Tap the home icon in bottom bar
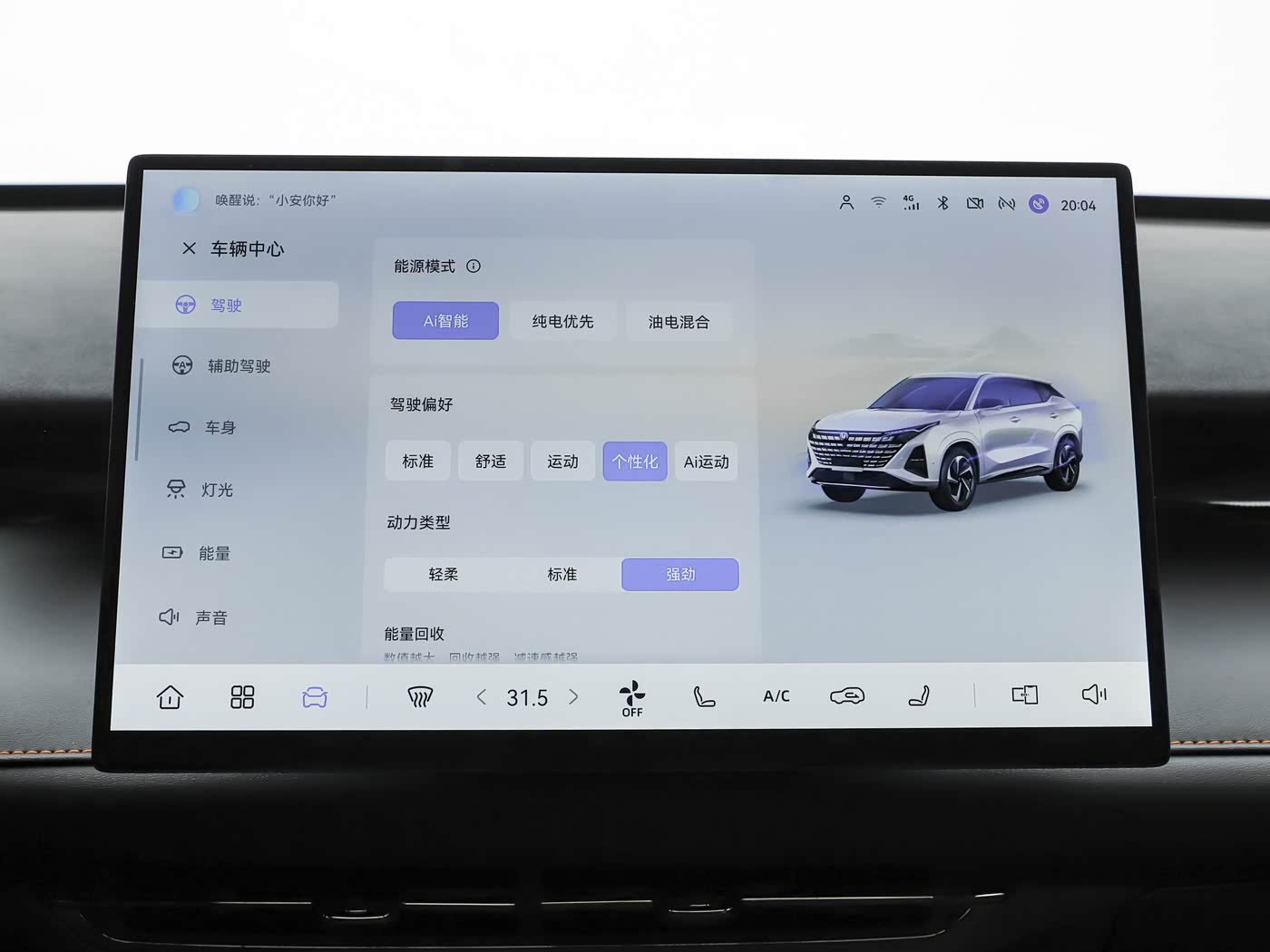Viewport: 1270px width, 952px height. [170, 697]
